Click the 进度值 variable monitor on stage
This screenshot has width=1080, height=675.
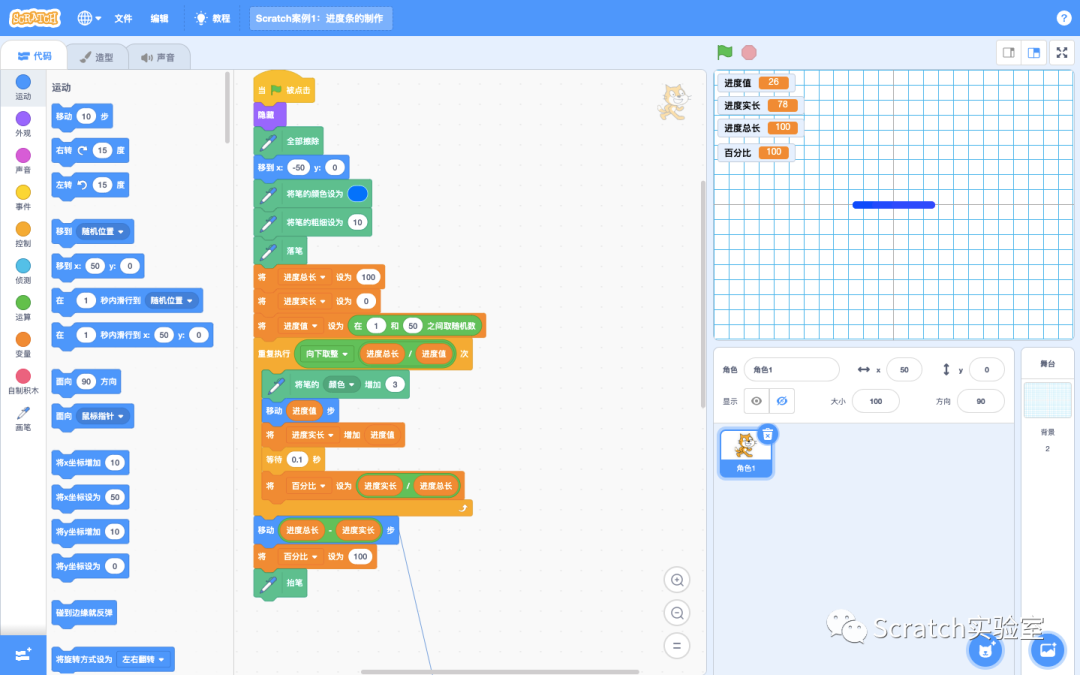click(756, 83)
